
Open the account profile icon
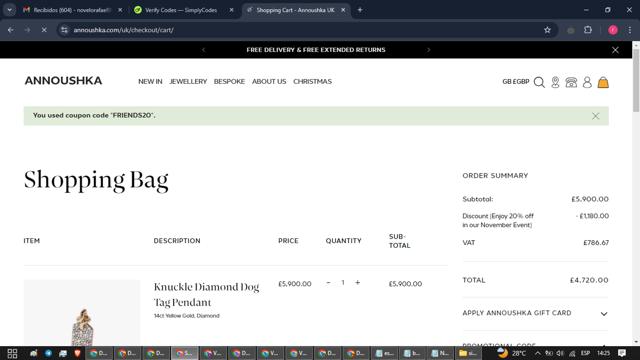pos(587,82)
